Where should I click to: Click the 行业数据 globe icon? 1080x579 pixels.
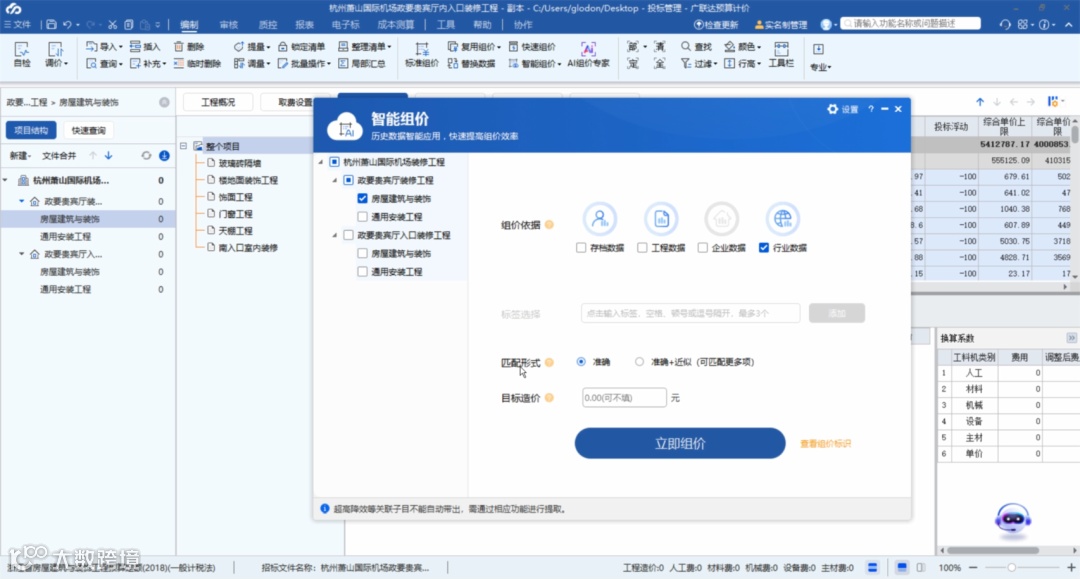coord(782,219)
